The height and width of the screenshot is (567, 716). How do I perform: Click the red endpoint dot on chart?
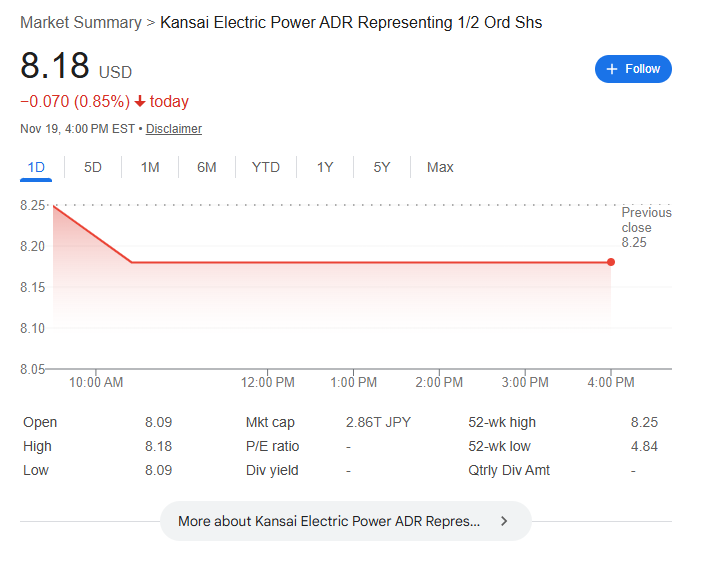coord(611,262)
